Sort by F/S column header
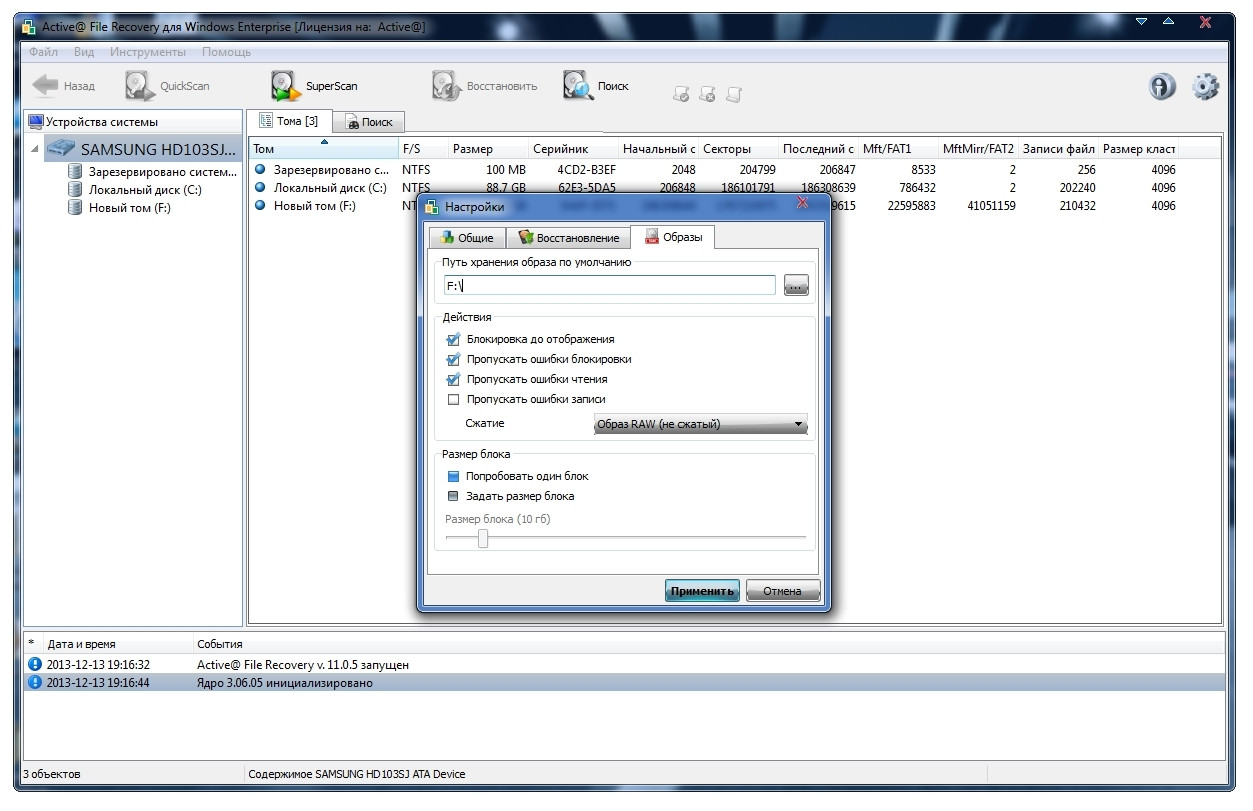Viewport: 1253px width, 811px height. [x=423, y=148]
